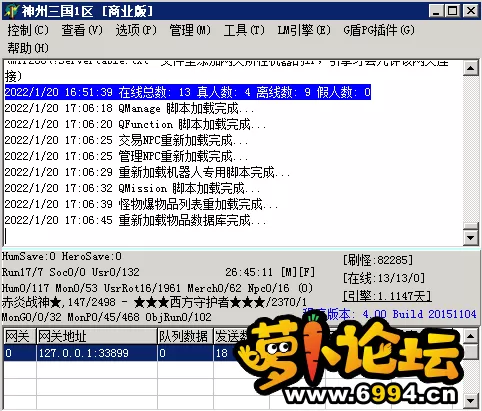Click the 网关地址 column header
Screen dimensions: 482x411
click(96, 336)
